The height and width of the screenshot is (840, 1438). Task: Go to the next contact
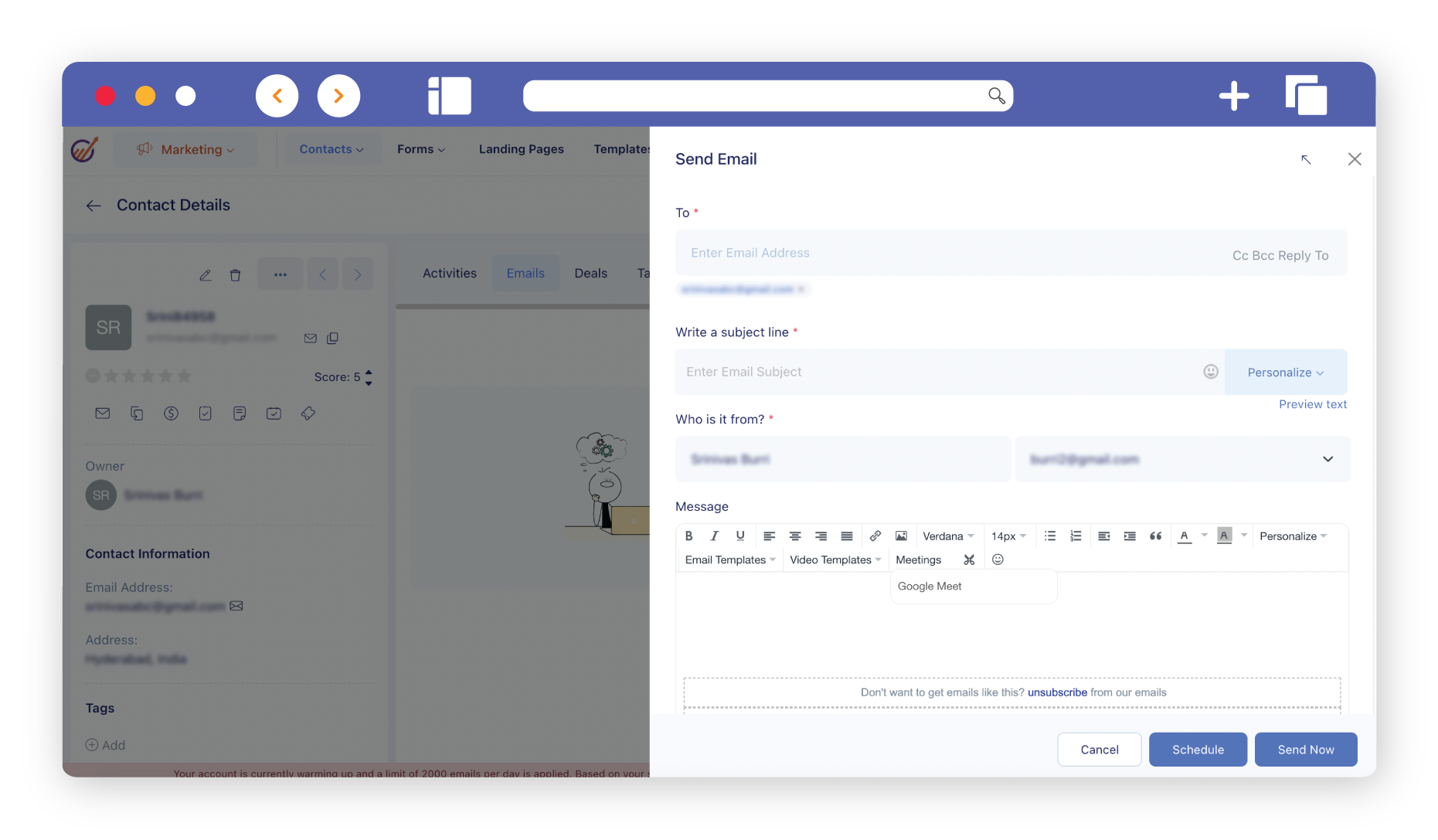pyautogui.click(x=358, y=274)
